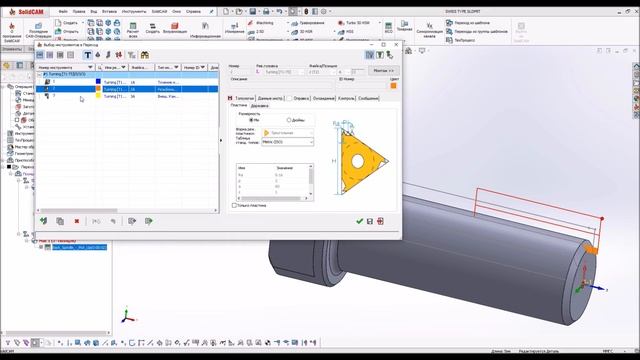Viewport: 640px width, 360px height.
Task: Click the calculate-all icon in ribbon
Action: click(133, 26)
